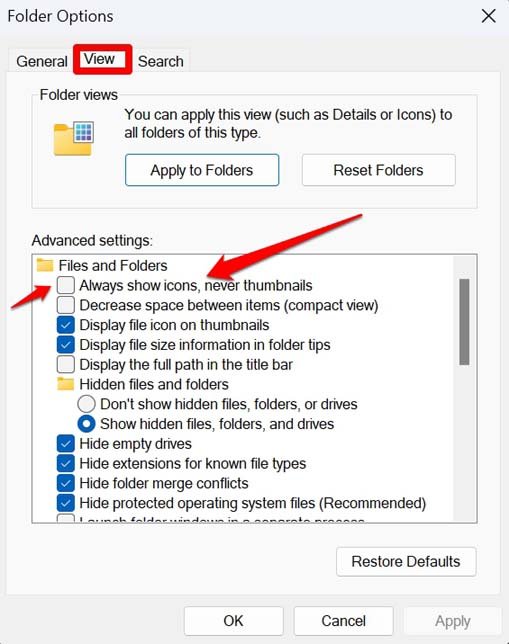Click the Advanced settings scrollbar thumb
The image size is (509, 644).
click(x=464, y=322)
